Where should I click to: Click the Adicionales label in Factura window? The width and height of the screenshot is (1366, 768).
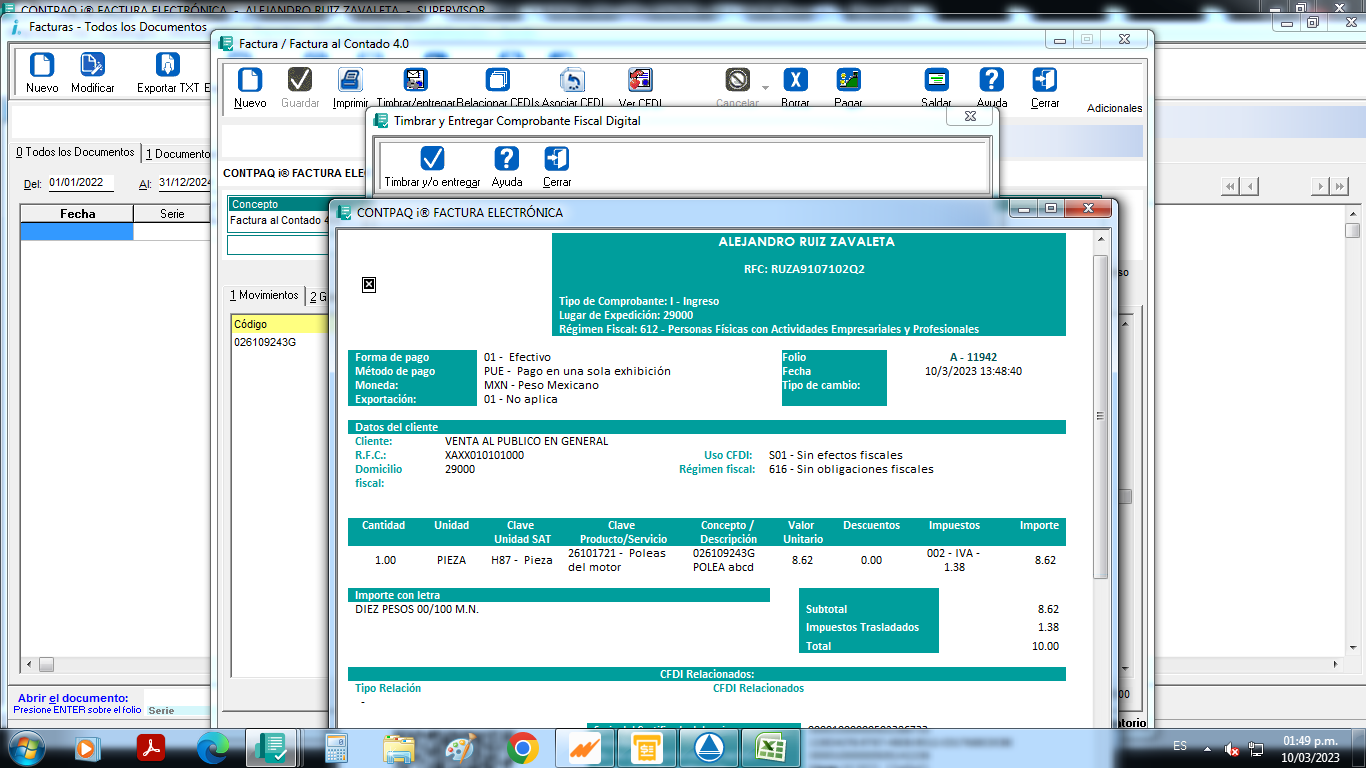(x=1114, y=108)
